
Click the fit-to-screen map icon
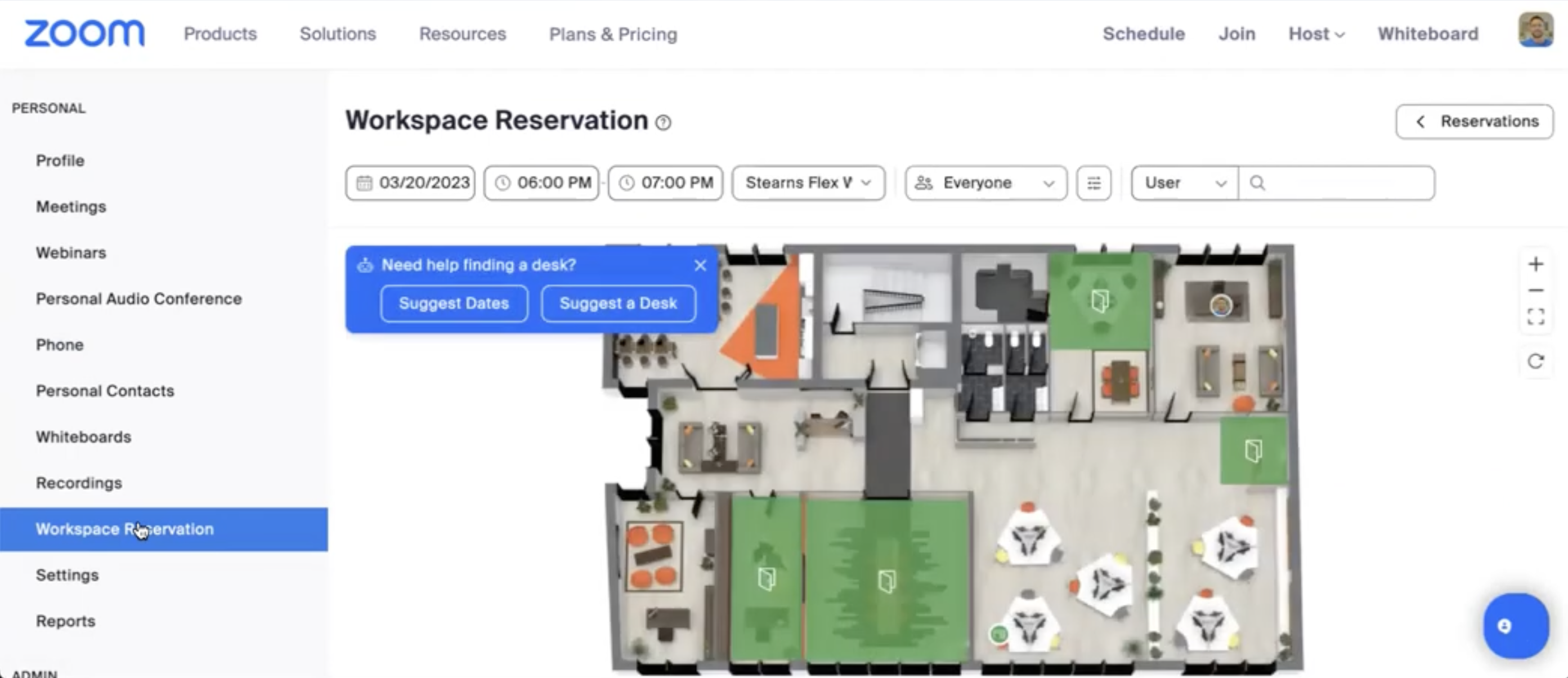point(1535,317)
